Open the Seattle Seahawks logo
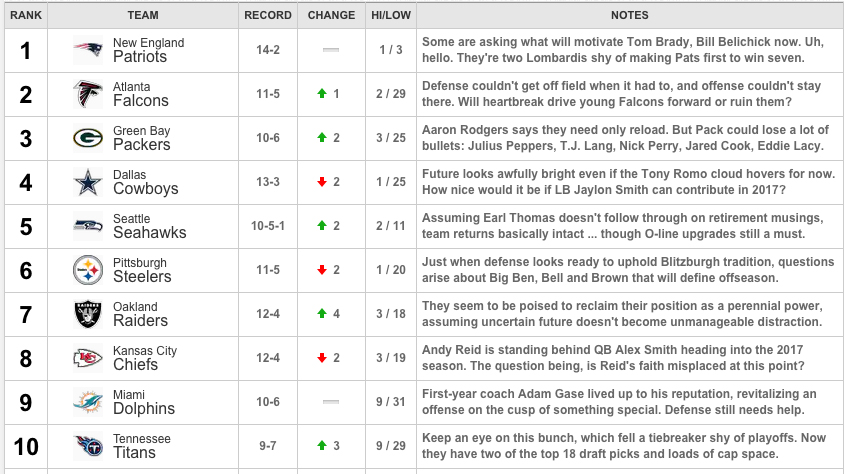The height and width of the screenshot is (474, 844). [88, 226]
